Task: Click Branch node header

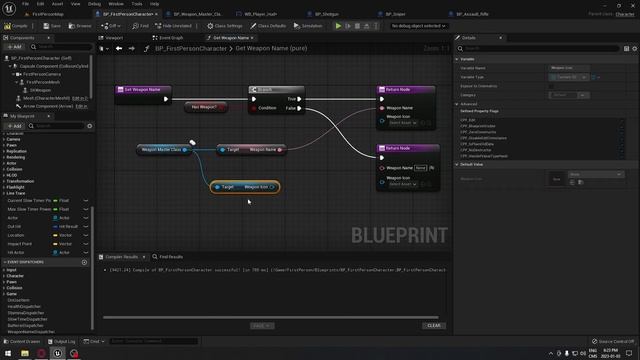Action: [276, 89]
